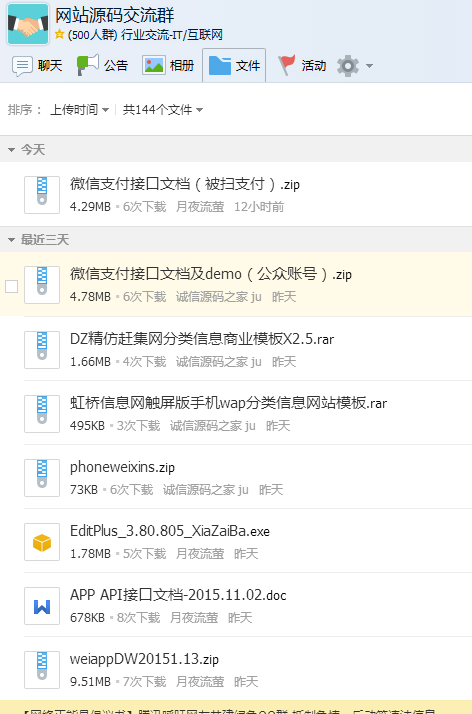Click the group avatar handshake icon
Image resolution: width=472 pixels, height=714 pixels.
point(28,24)
